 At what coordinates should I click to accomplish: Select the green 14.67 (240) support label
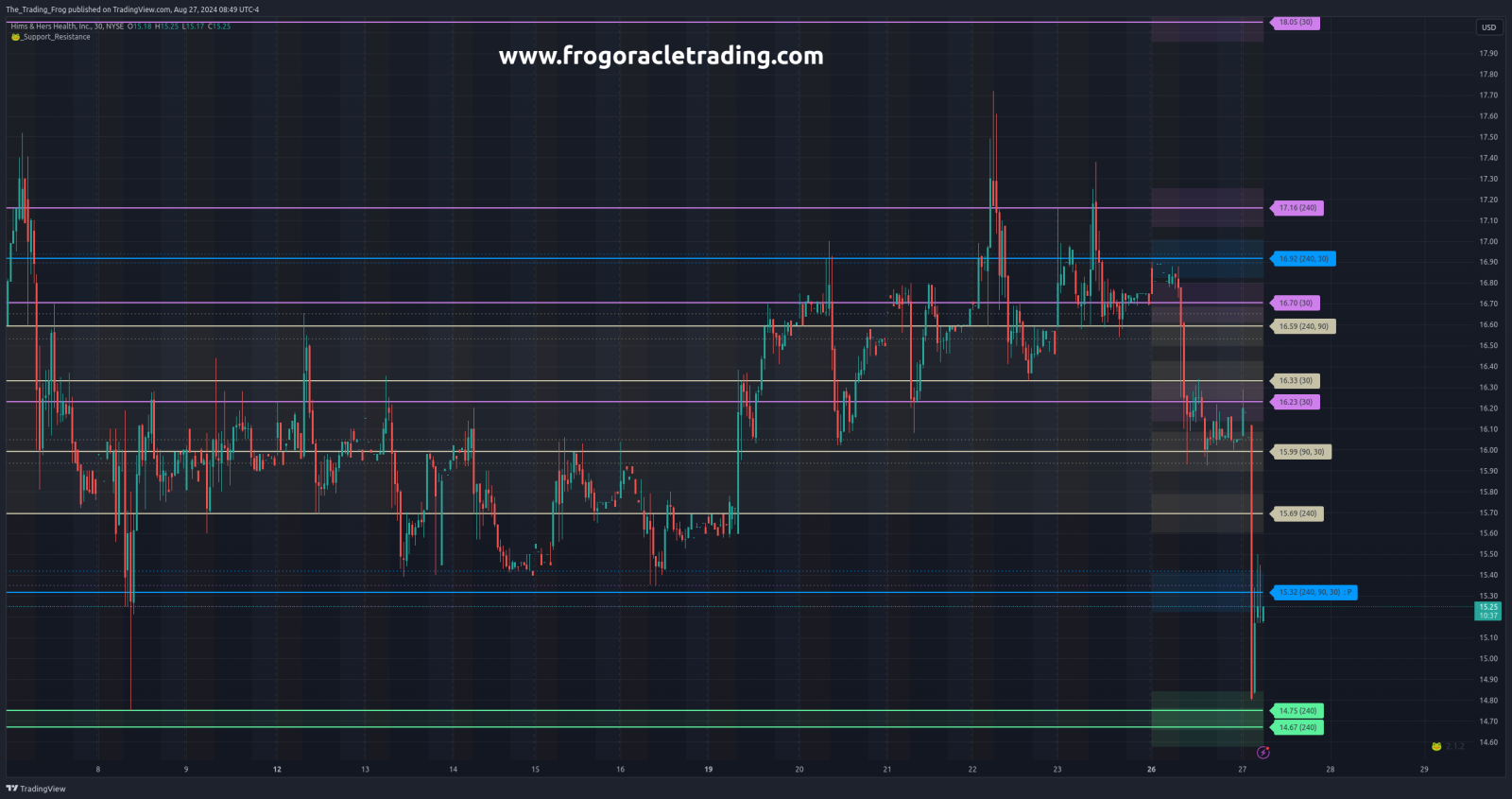(1297, 728)
